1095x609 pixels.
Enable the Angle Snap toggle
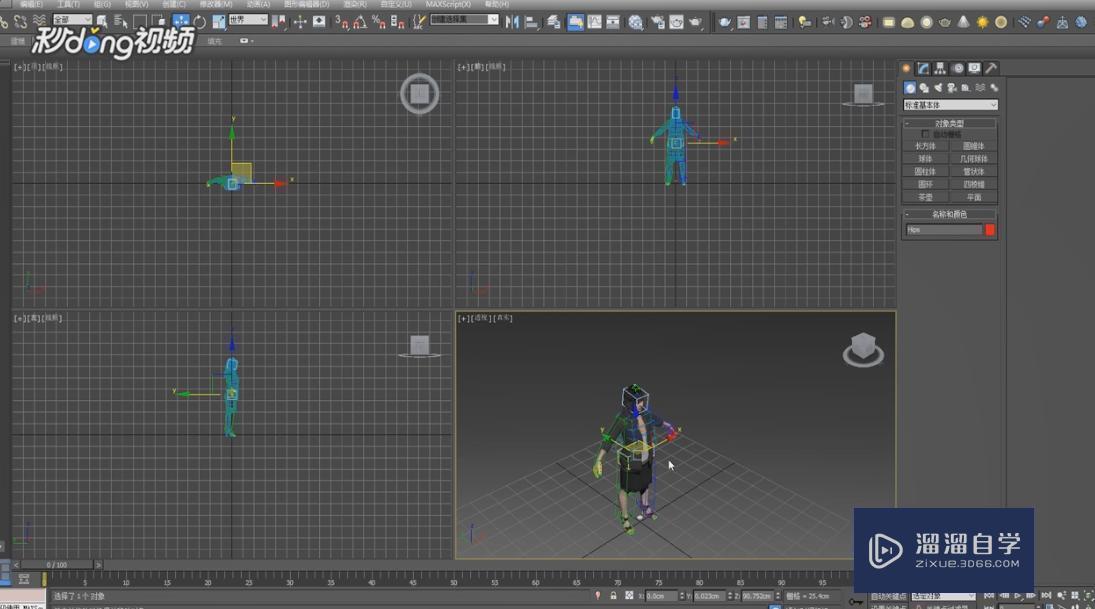click(356, 20)
